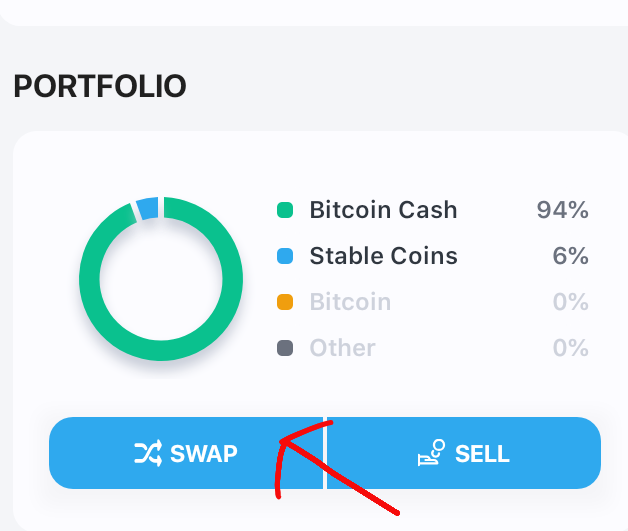Click the 0% value in the Bitcoin row
The width and height of the screenshot is (628, 531).
coord(570,302)
